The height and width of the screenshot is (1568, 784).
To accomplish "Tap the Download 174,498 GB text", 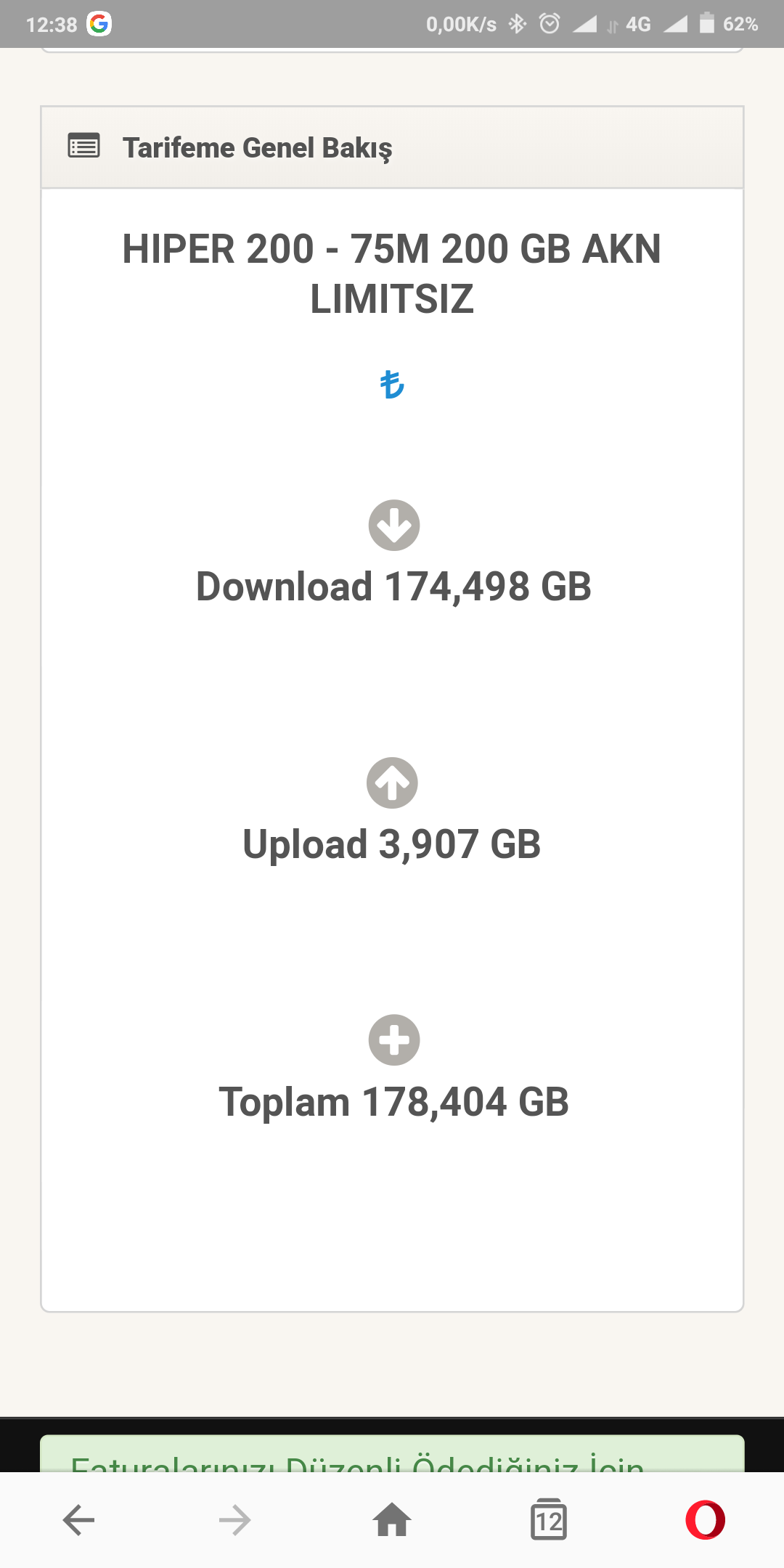I will [394, 587].
